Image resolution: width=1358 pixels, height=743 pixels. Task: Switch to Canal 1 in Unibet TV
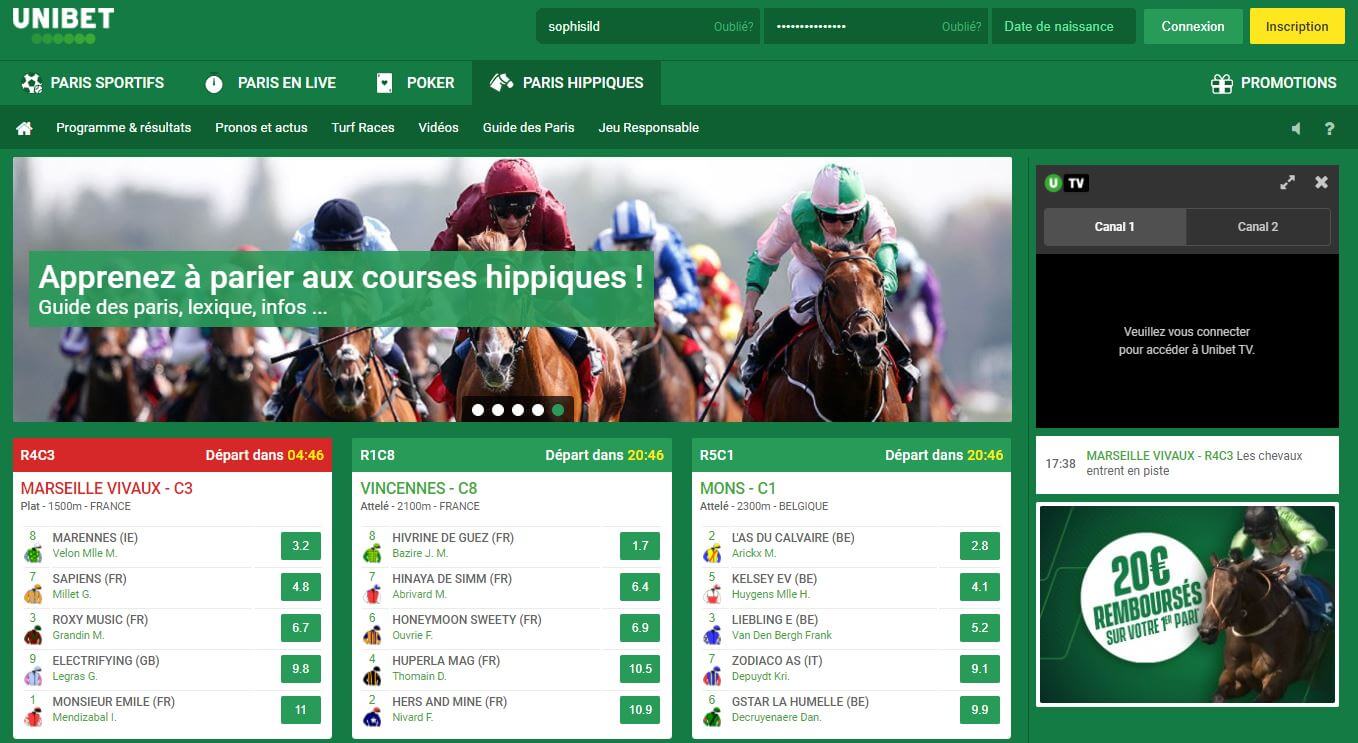tap(1115, 227)
